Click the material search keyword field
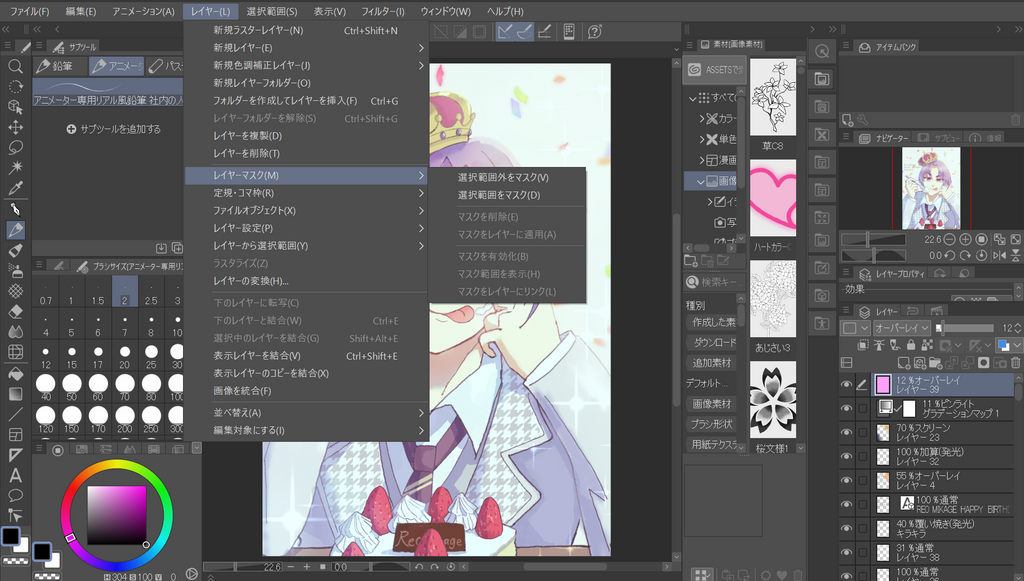 click(x=714, y=282)
